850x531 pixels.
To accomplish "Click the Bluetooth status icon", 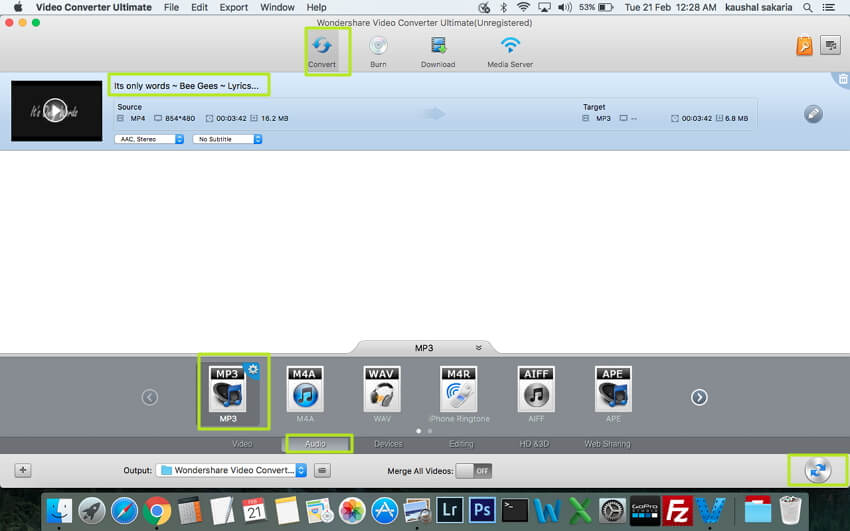I will pyautogui.click(x=504, y=8).
